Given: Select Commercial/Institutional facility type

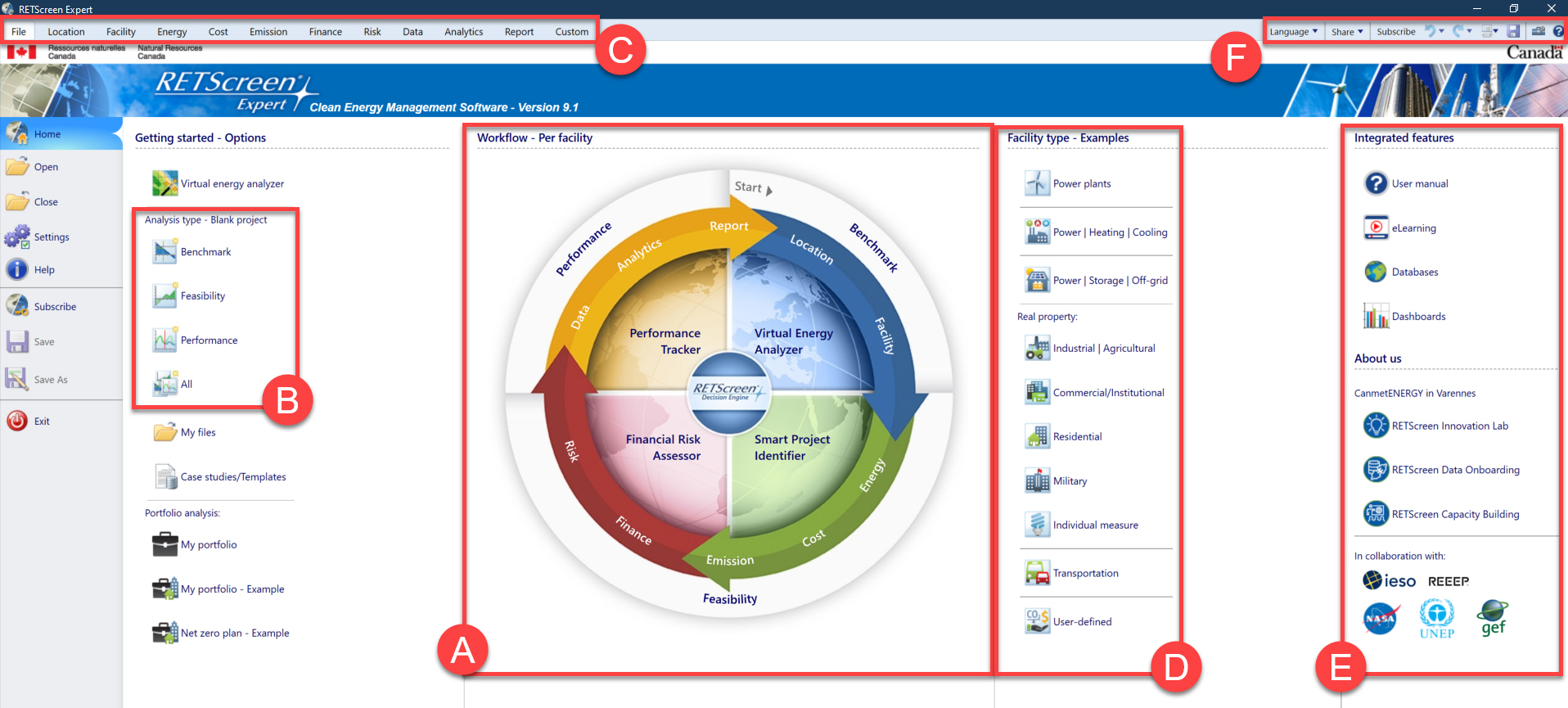Looking at the screenshot, I should [x=1094, y=392].
